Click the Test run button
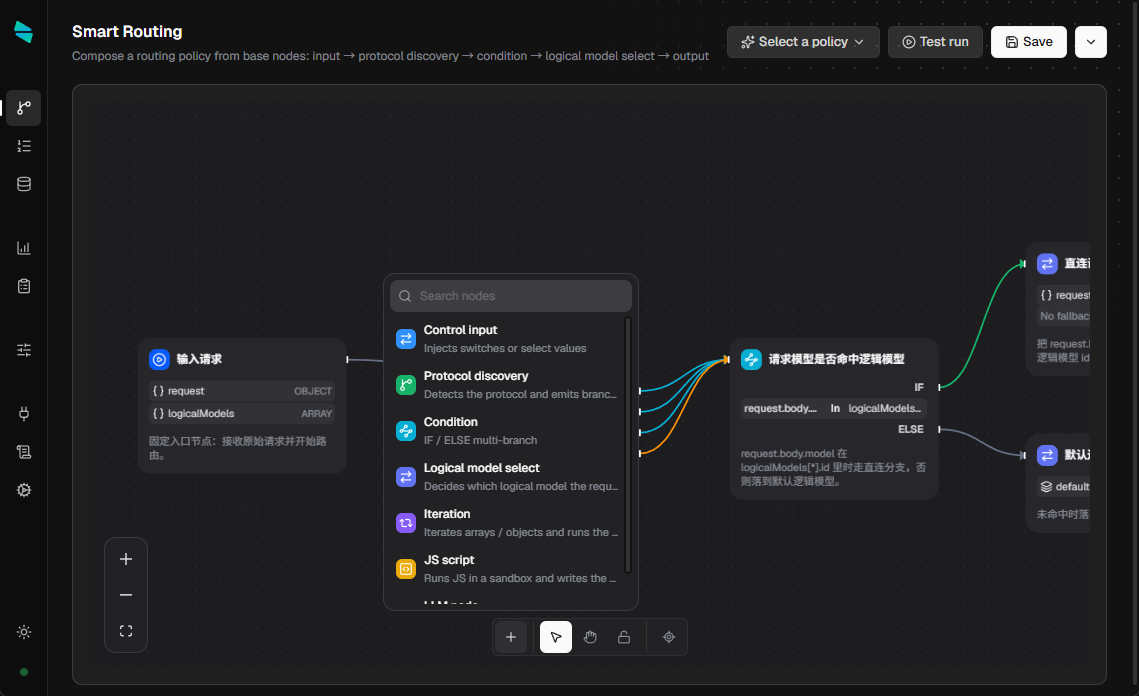 (936, 42)
